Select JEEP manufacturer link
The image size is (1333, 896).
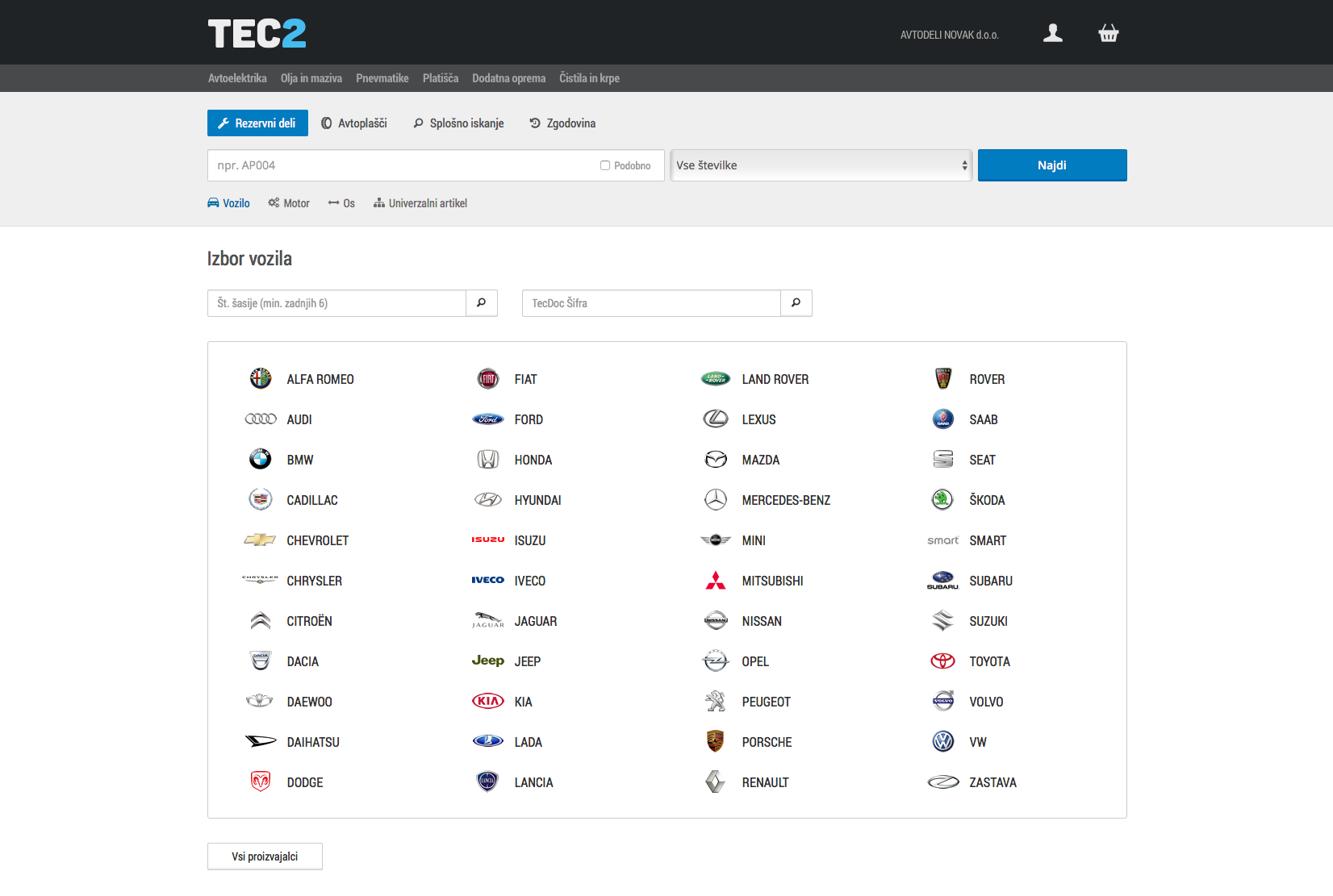528,661
